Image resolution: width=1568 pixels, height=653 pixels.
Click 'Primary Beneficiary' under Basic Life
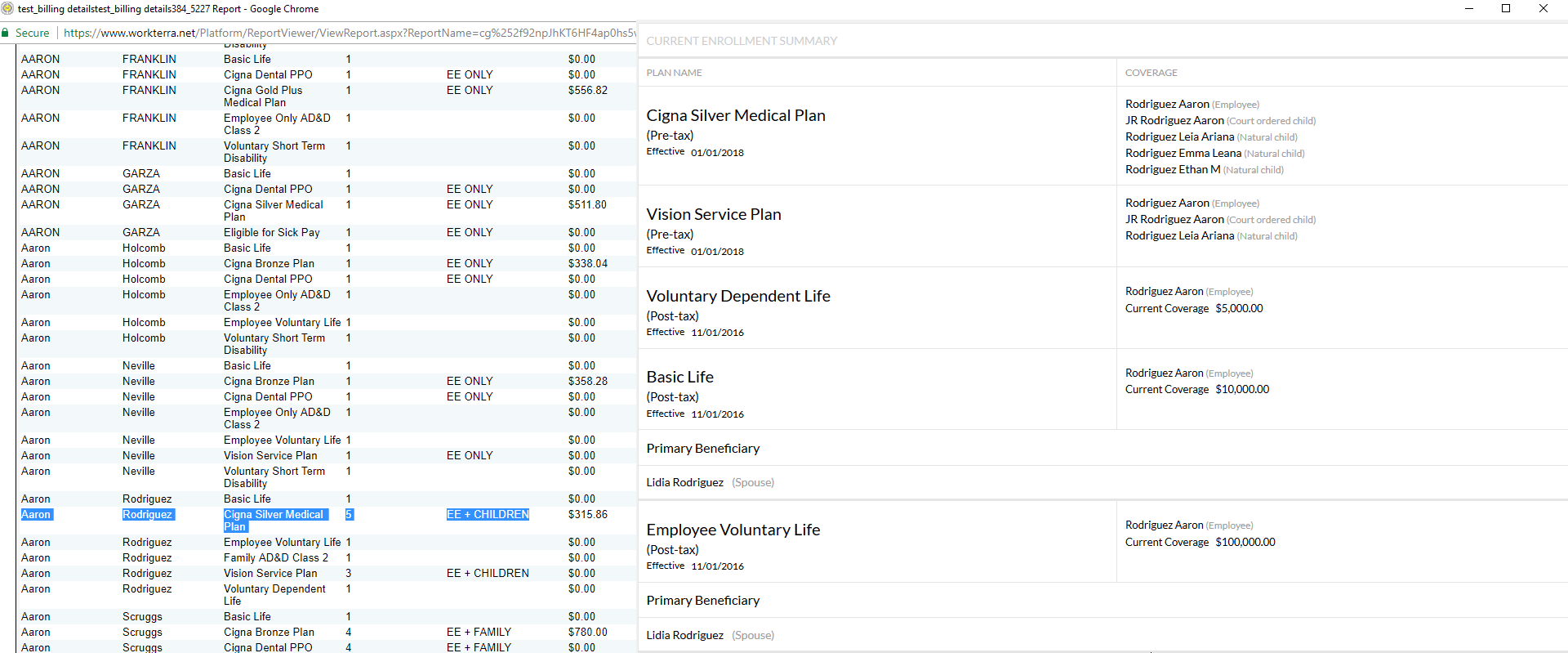point(702,449)
